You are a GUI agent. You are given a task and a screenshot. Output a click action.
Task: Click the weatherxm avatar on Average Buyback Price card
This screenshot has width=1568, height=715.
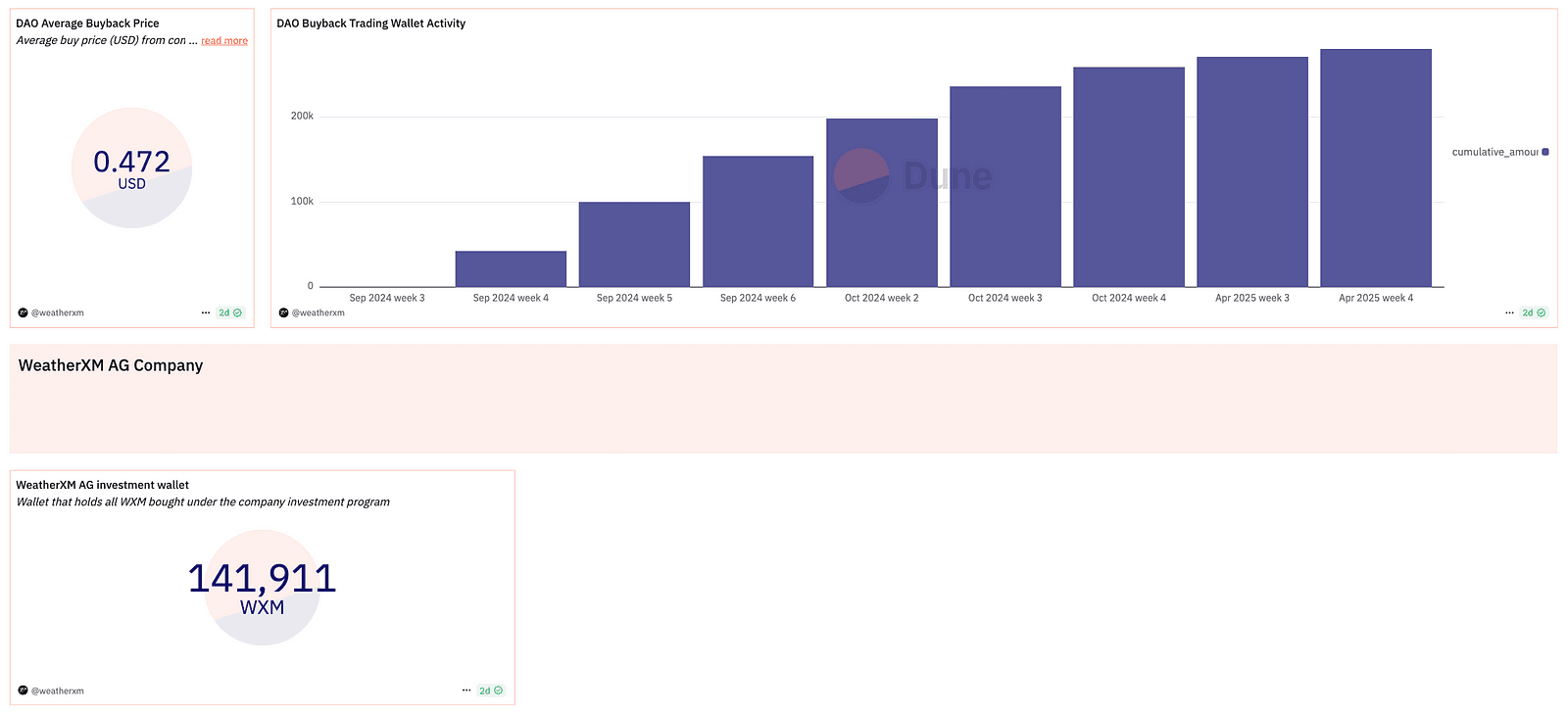(x=23, y=313)
